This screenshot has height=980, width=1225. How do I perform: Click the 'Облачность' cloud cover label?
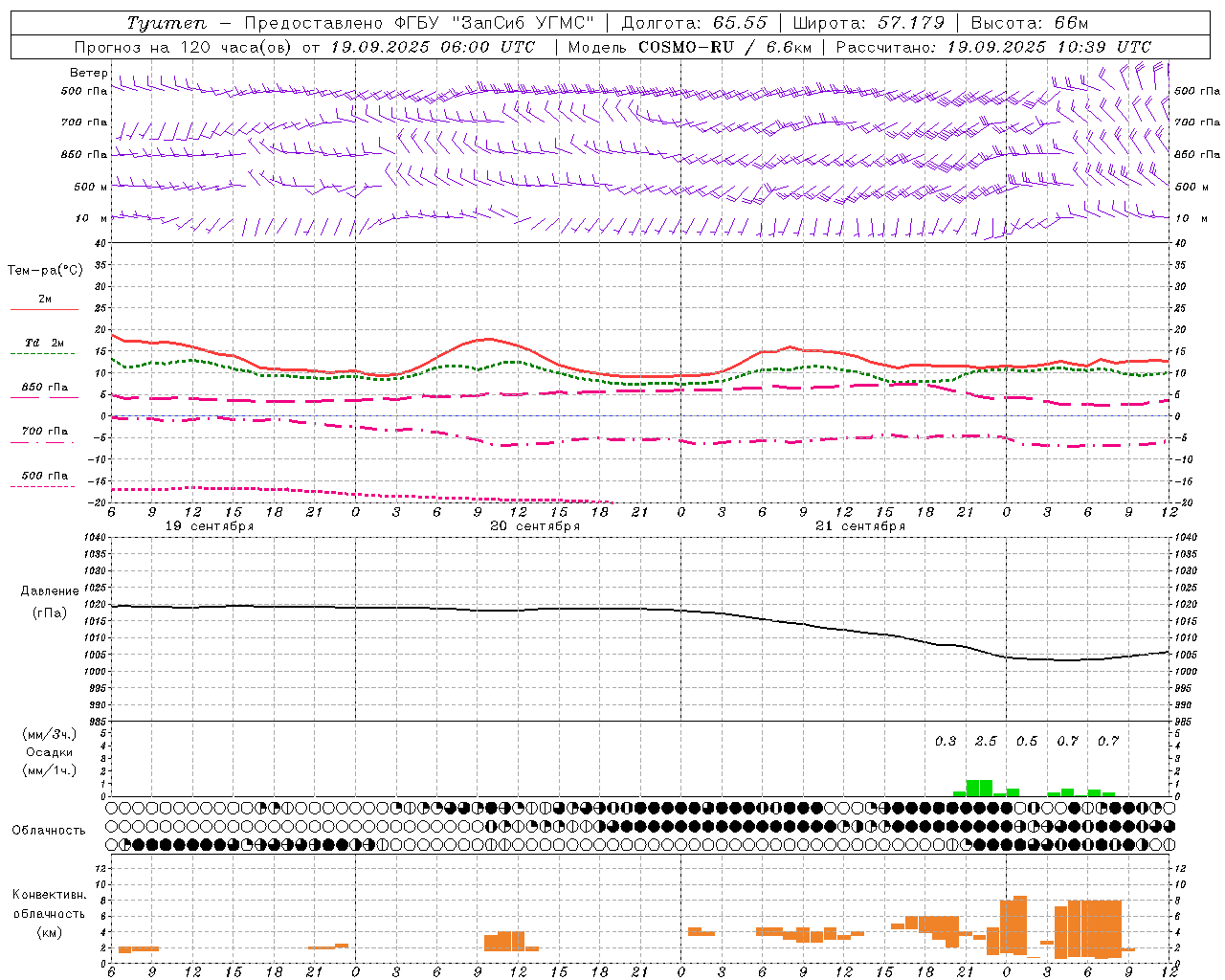click(49, 831)
